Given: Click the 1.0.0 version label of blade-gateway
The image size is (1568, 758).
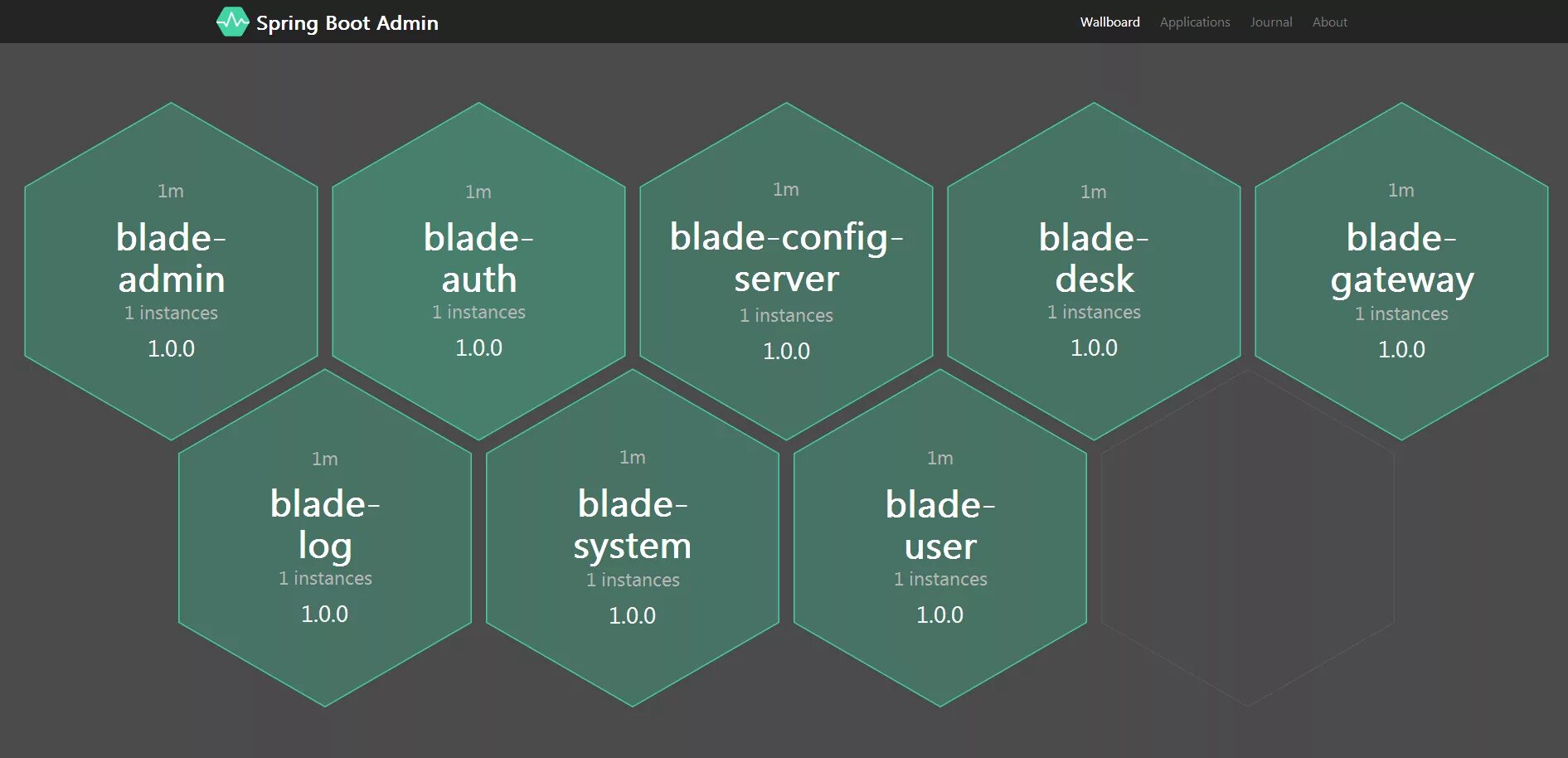Looking at the screenshot, I should 1401,349.
